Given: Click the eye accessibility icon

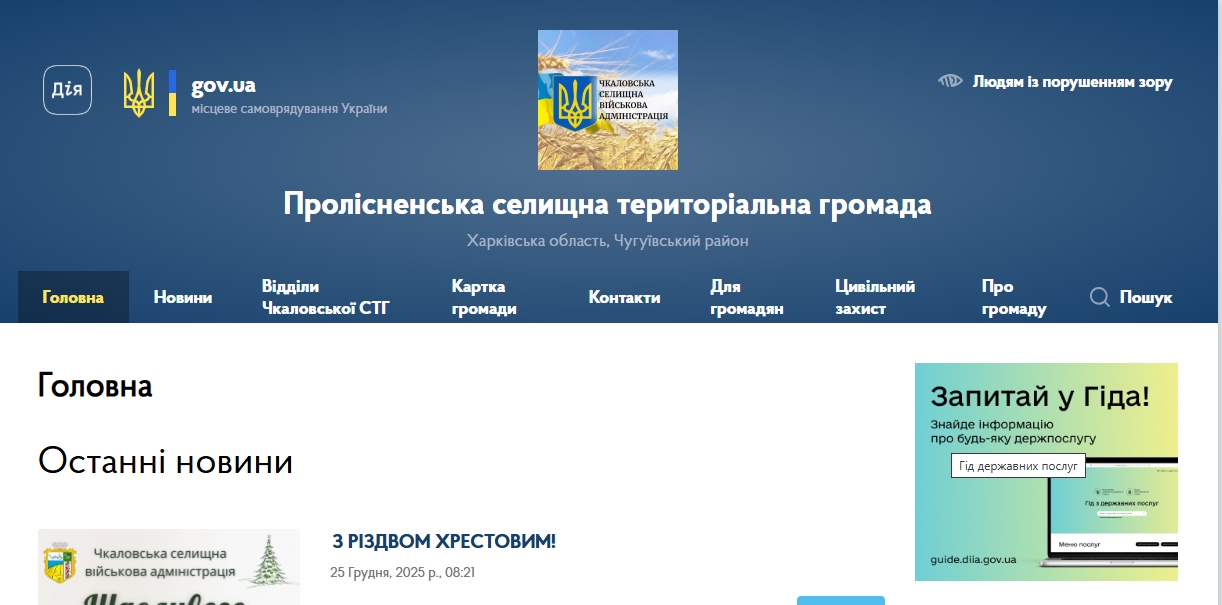Looking at the screenshot, I should coord(950,81).
